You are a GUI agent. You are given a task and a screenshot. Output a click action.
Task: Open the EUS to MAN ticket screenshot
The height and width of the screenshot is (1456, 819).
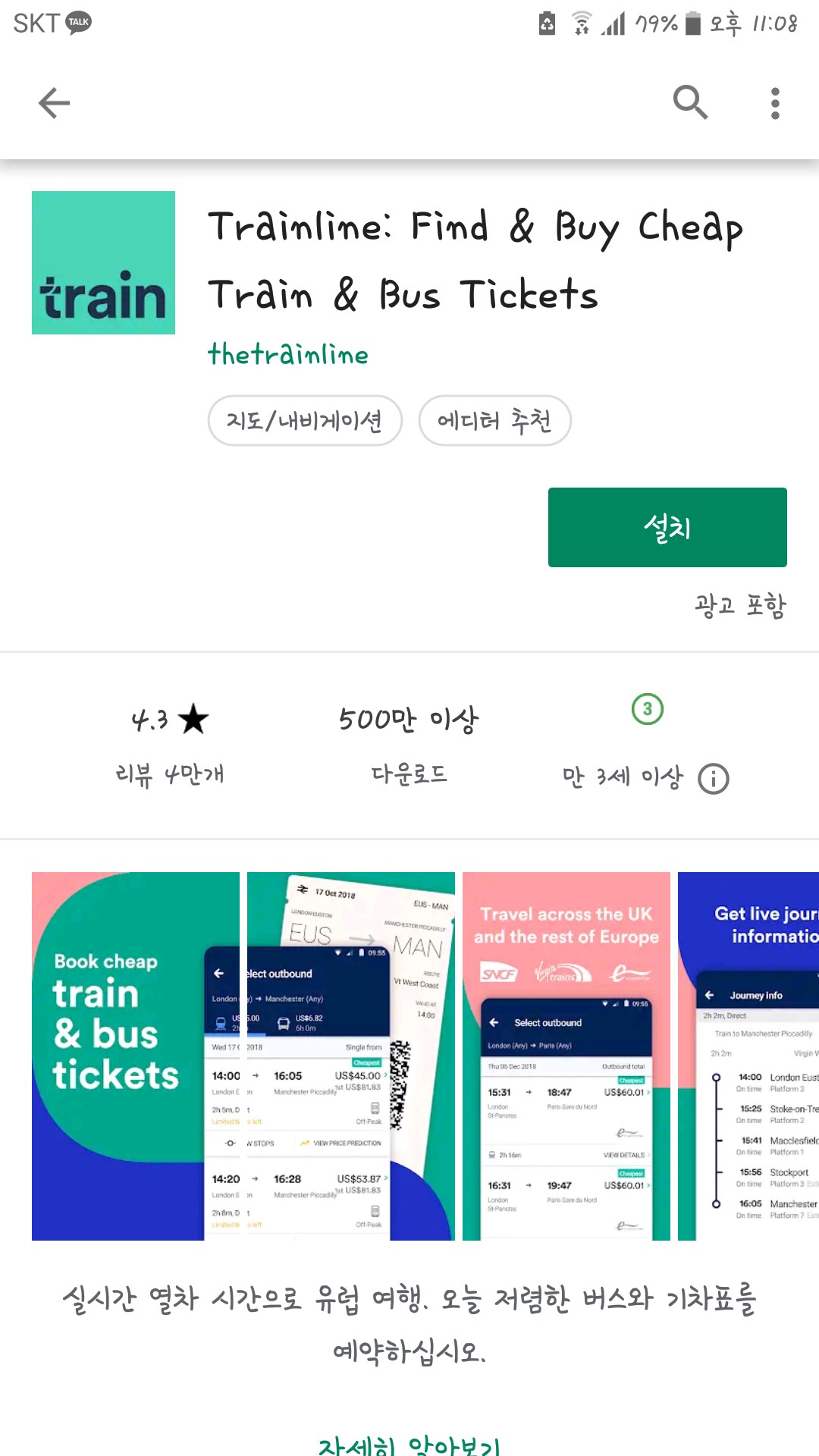(351, 1056)
